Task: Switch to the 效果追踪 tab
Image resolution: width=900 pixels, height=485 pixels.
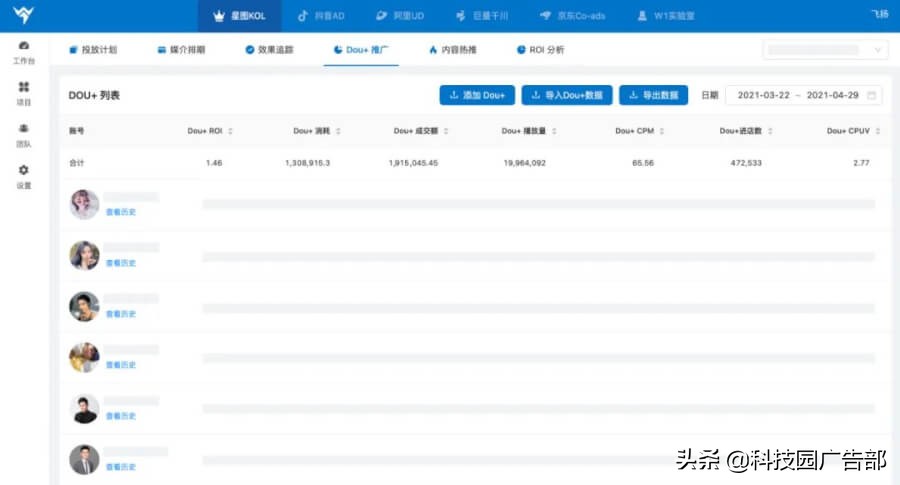Action: point(269,50)
